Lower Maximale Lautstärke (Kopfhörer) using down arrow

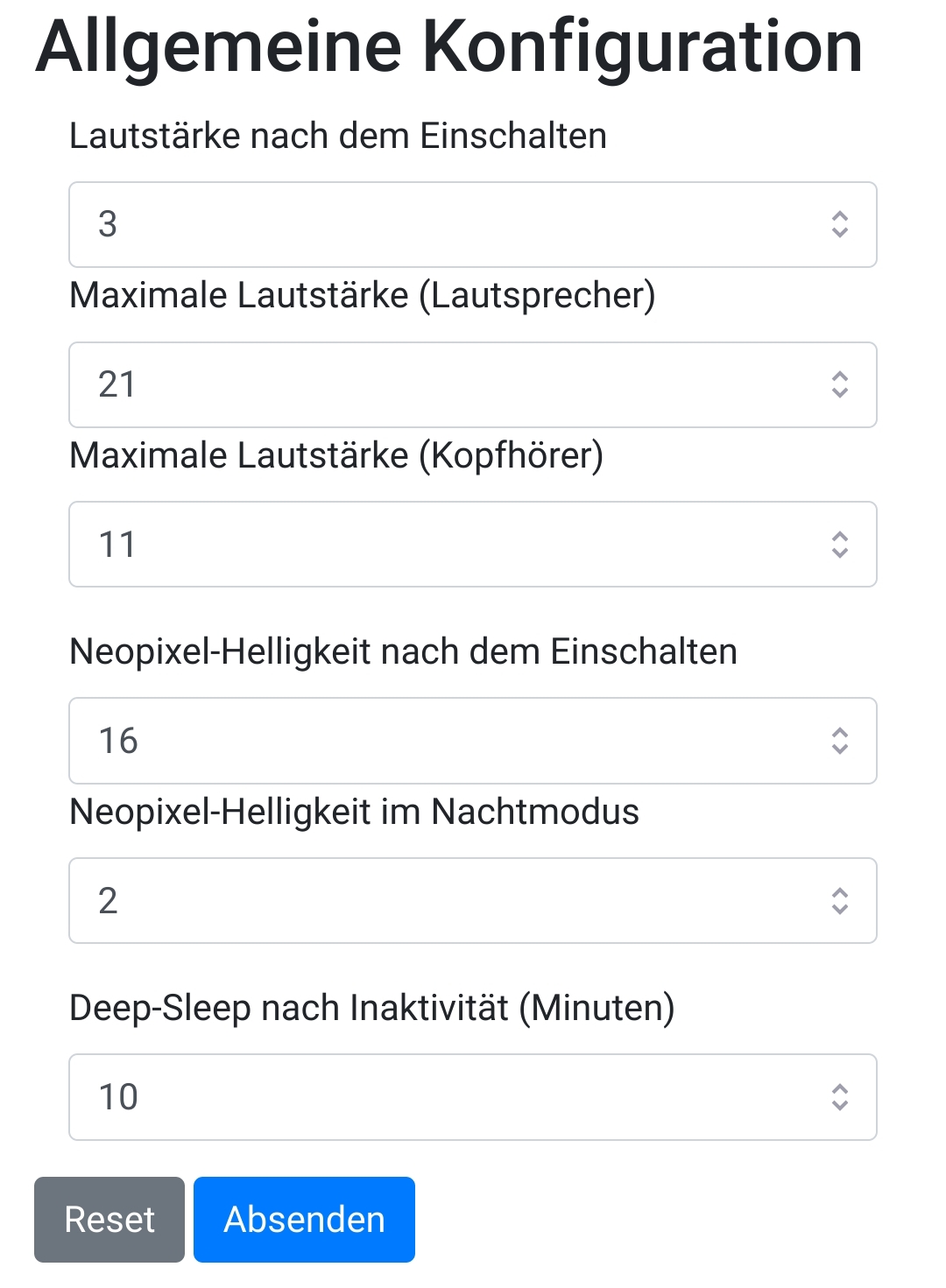[x=840, y=553]
